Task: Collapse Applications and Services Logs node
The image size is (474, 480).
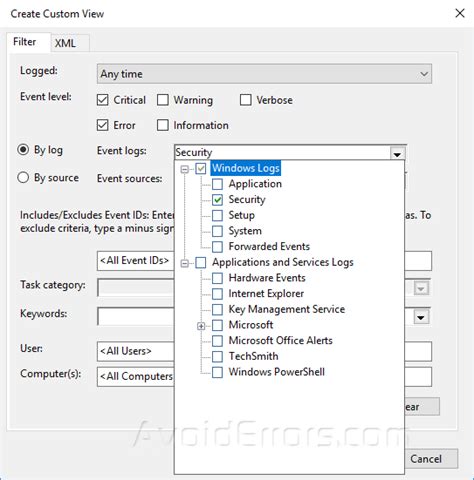Action: (x=185, y=263)
